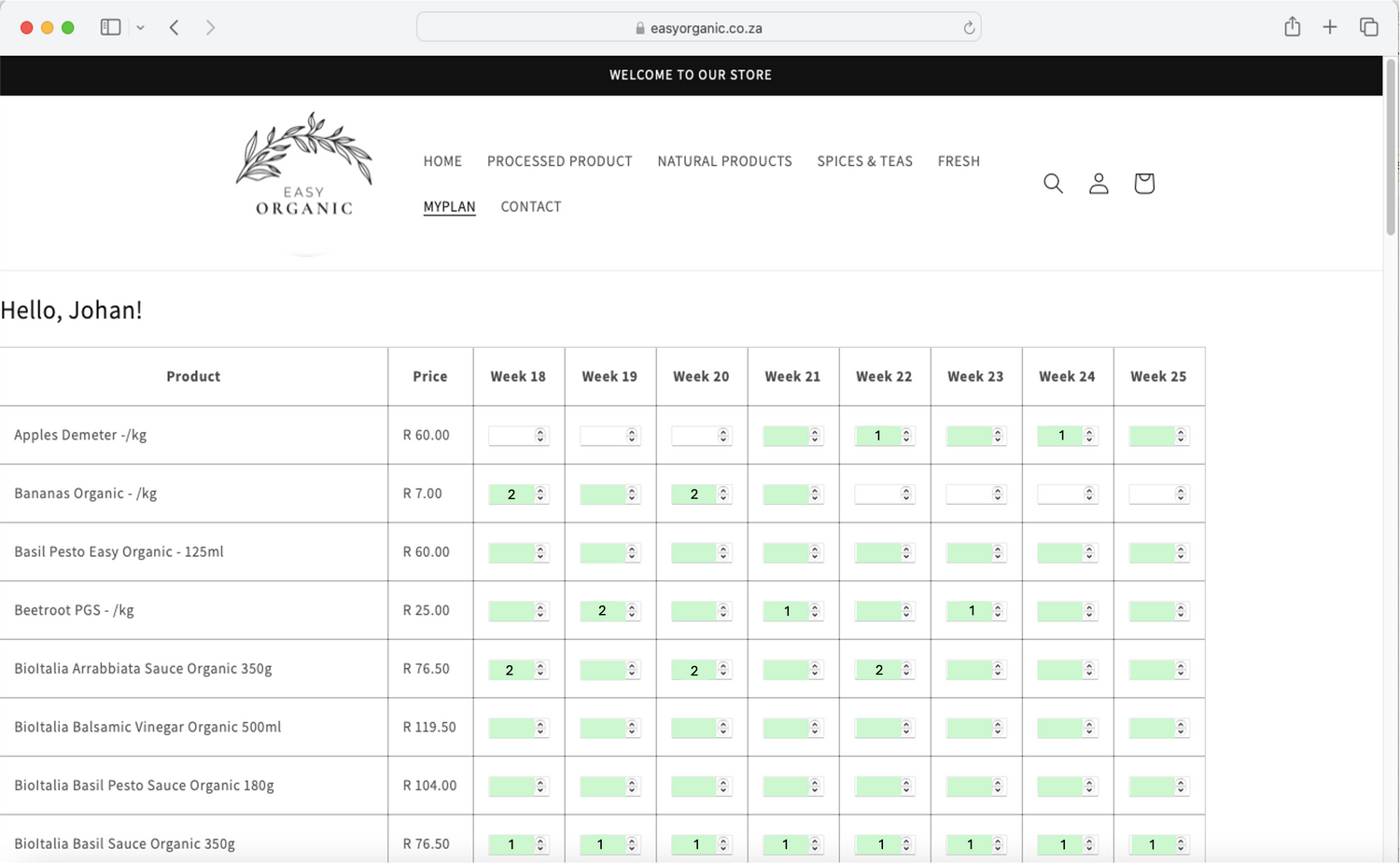Select Bananas Organic - /kg product name

[85, 494]
